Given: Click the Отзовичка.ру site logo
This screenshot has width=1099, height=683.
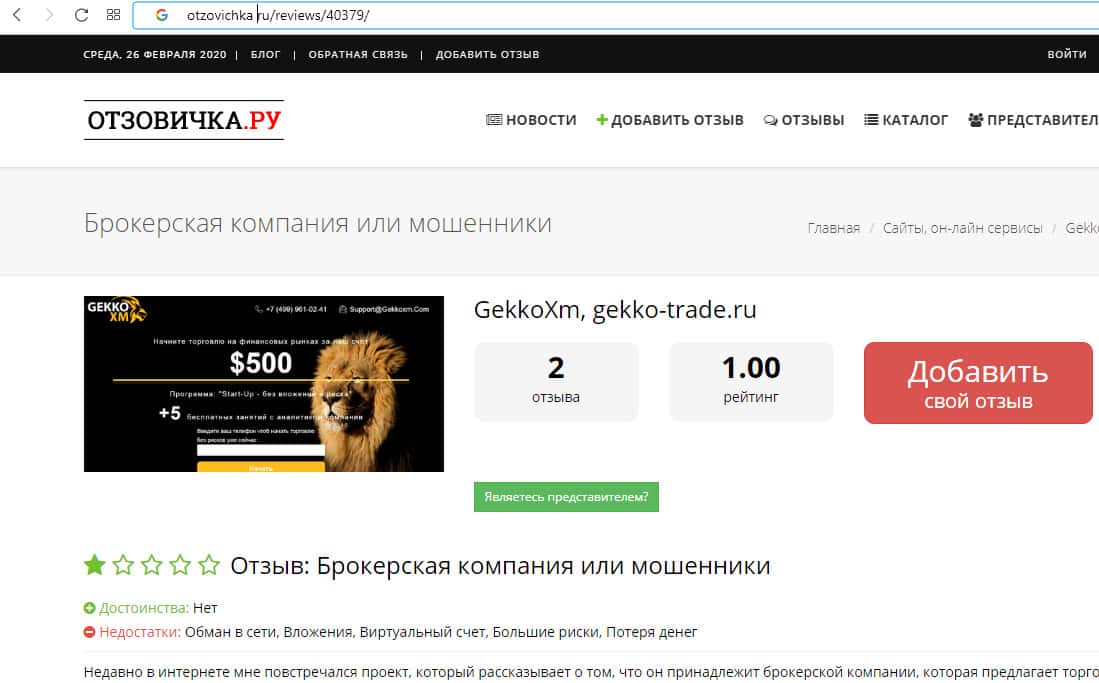Looking at the screenshot, I should [184, 120].
